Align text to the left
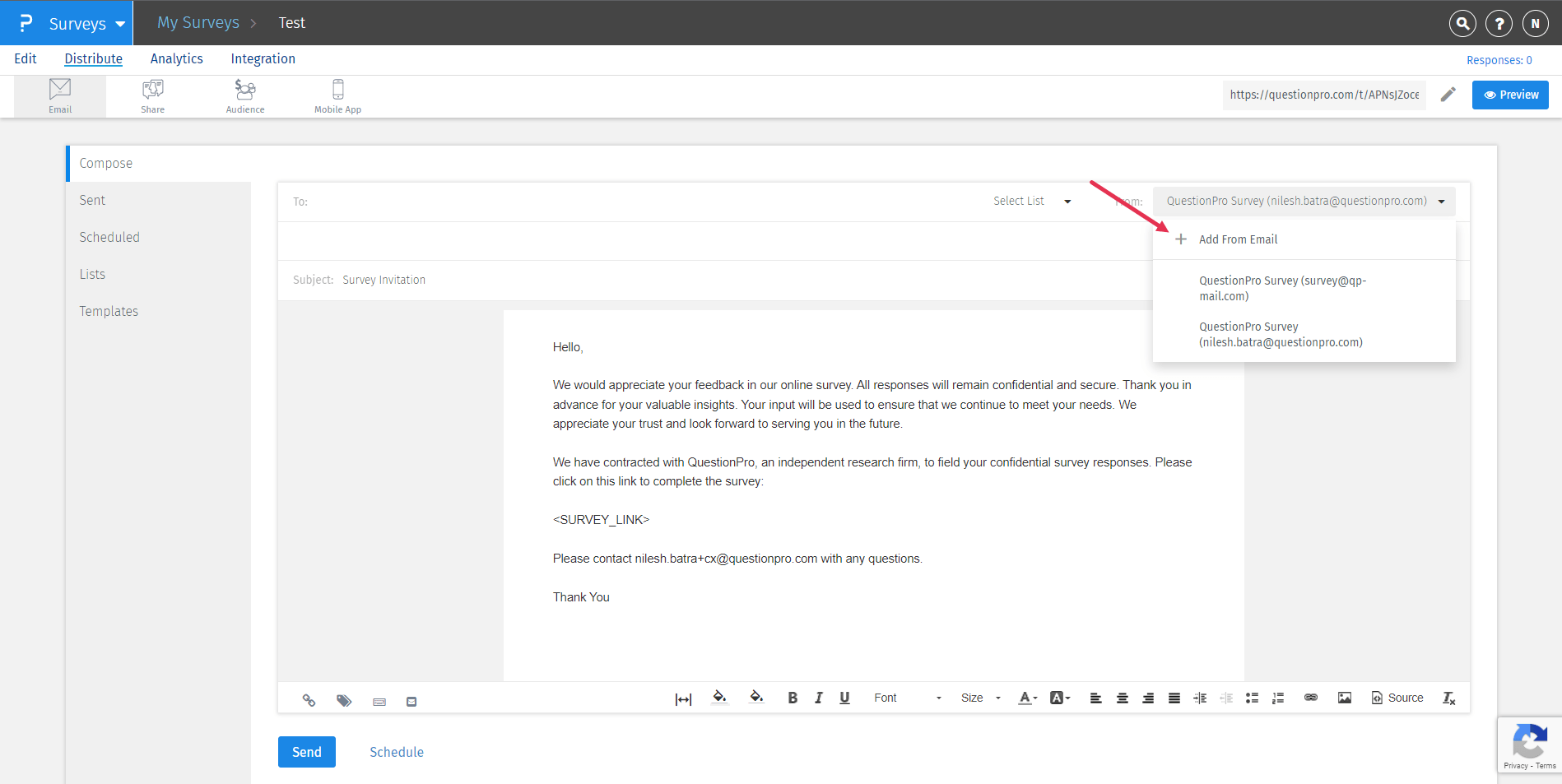This screenshot has width=1562, height=784. pyautogui.click(x=1096, y=698)
